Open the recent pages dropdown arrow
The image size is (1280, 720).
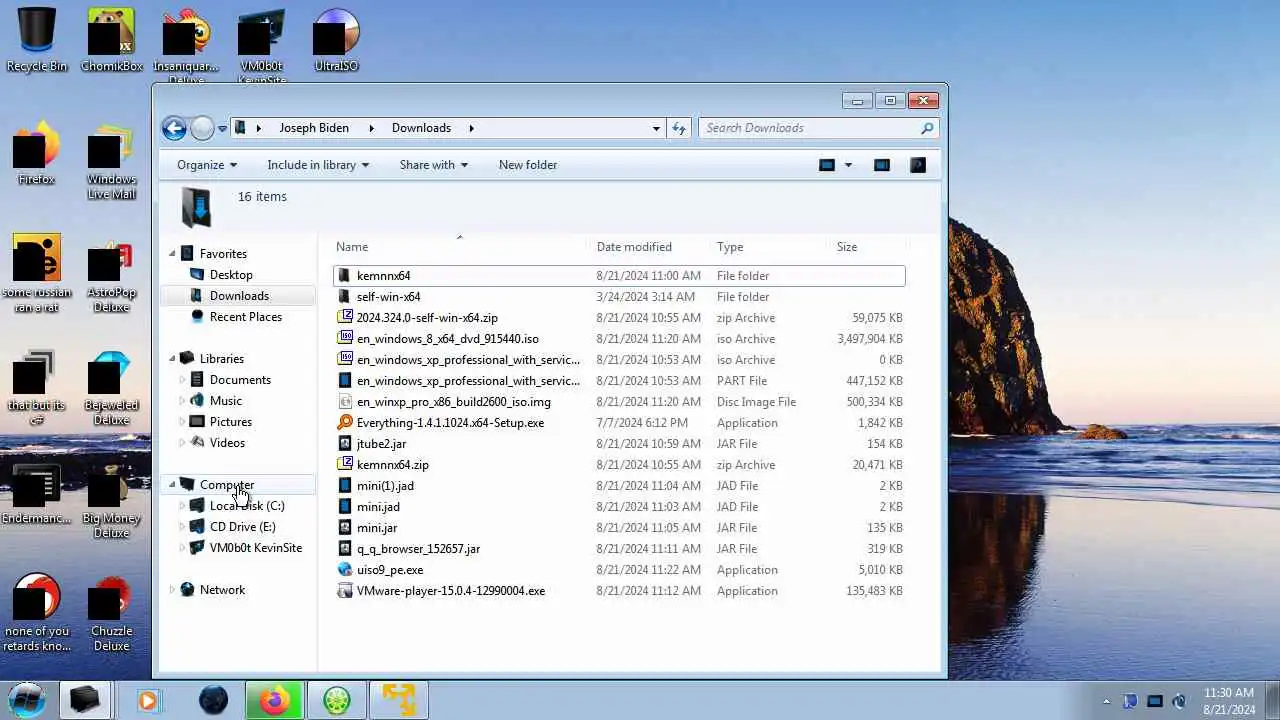[x=222, y=129]
